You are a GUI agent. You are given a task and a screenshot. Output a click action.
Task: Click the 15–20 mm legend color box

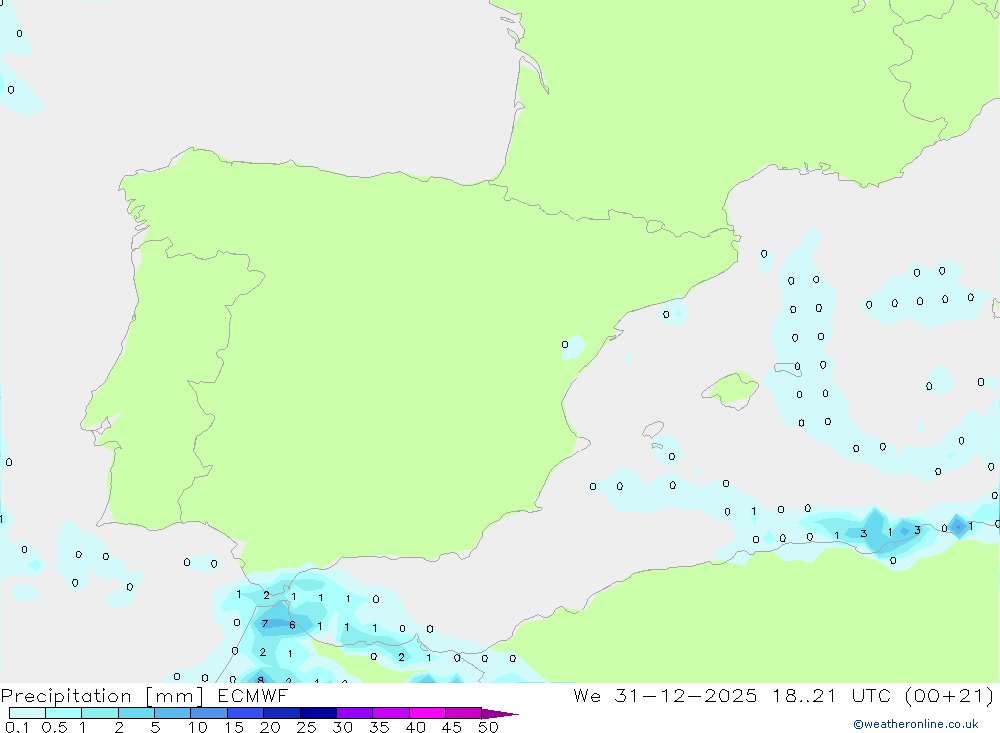pos(245,713)
